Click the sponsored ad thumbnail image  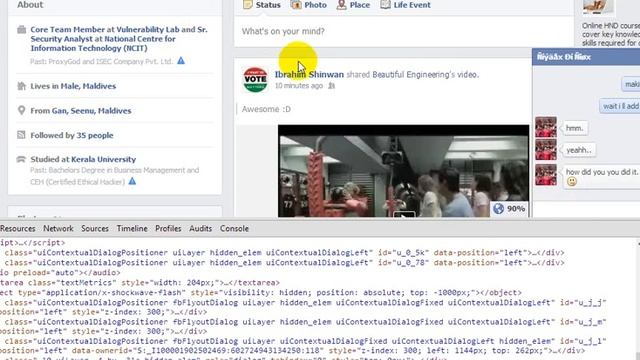598,6
